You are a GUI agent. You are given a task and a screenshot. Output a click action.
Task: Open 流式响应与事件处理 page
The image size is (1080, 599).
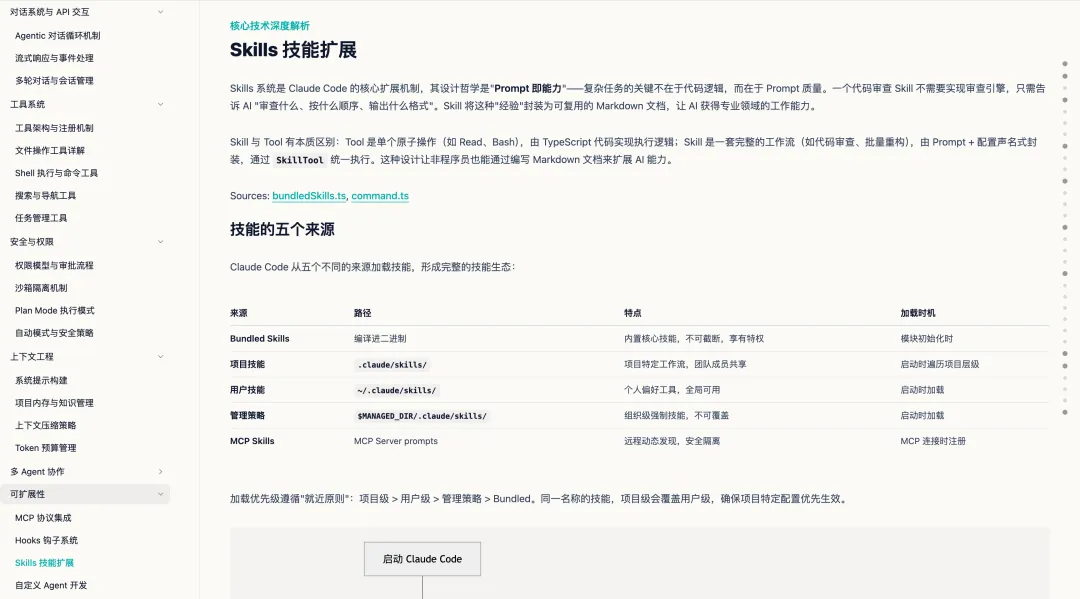pos(54,59)
